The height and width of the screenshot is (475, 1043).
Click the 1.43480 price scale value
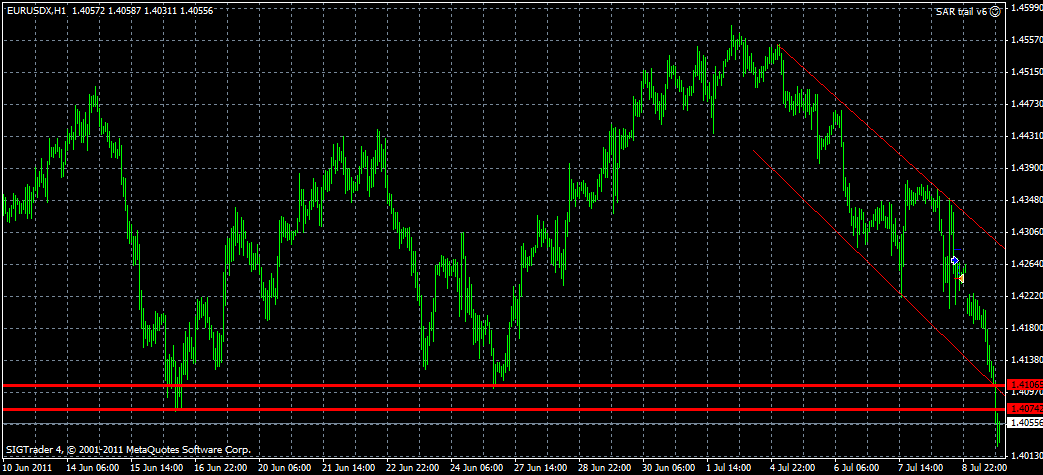1027,200
